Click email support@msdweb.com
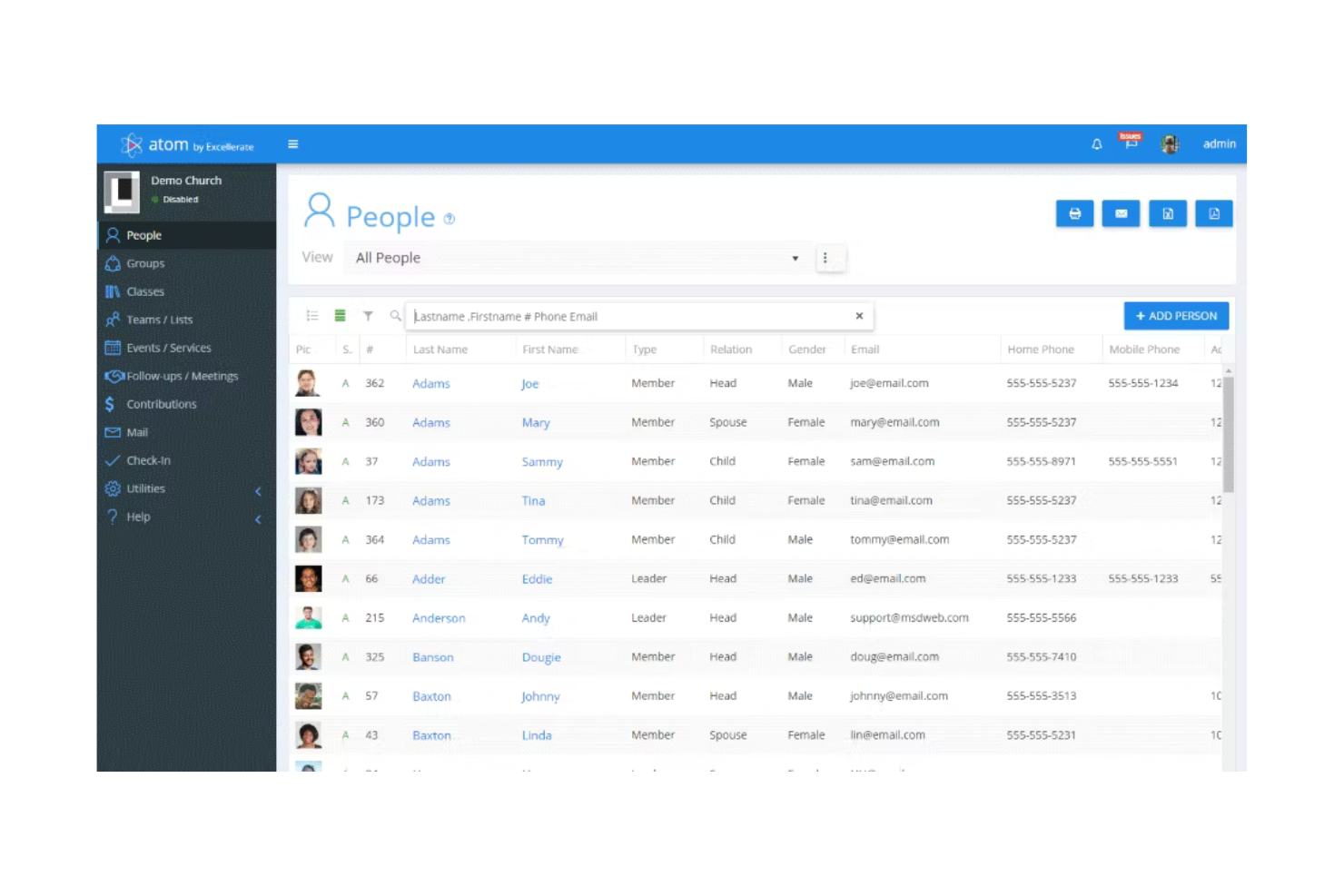The width and height of the screenshot is (1344, 896). (x=909, y=618)
